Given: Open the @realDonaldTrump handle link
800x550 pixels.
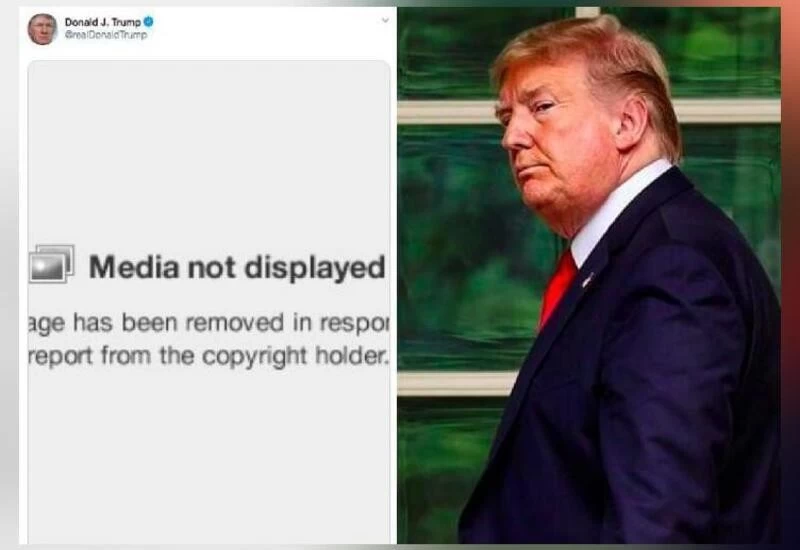Looking at the screenshot, I should 106,35.
